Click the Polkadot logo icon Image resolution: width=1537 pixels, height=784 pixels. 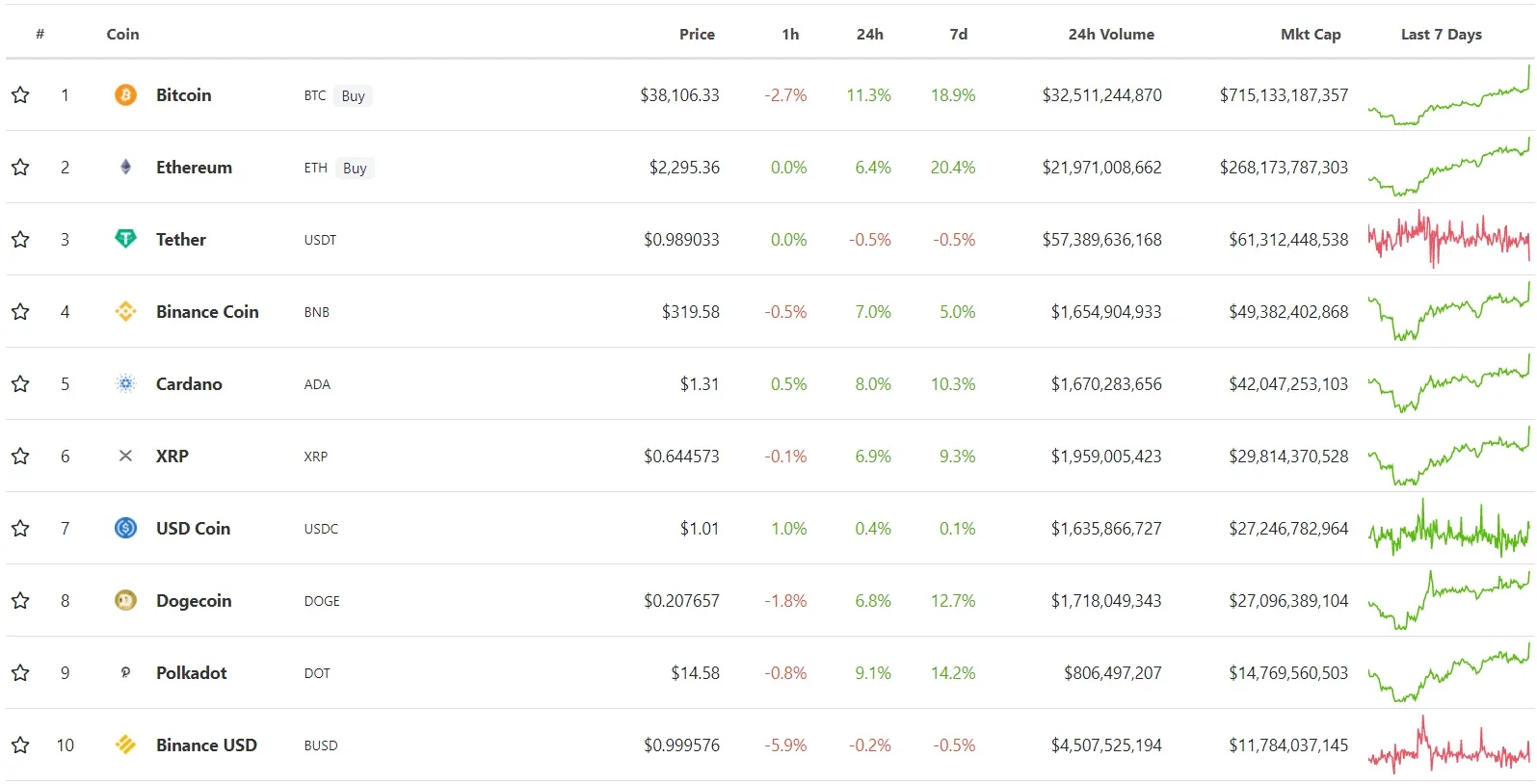tap(125, 672)
